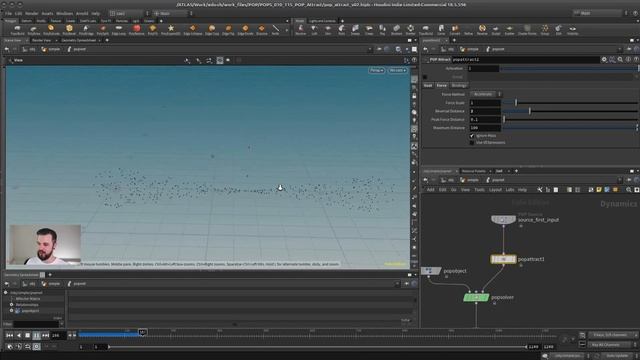The height and width of the screenshot is (360, 640).
Task: Toggle the Ignore Mass checkbox
Action: pyautogui.click(x=472, y=136)
